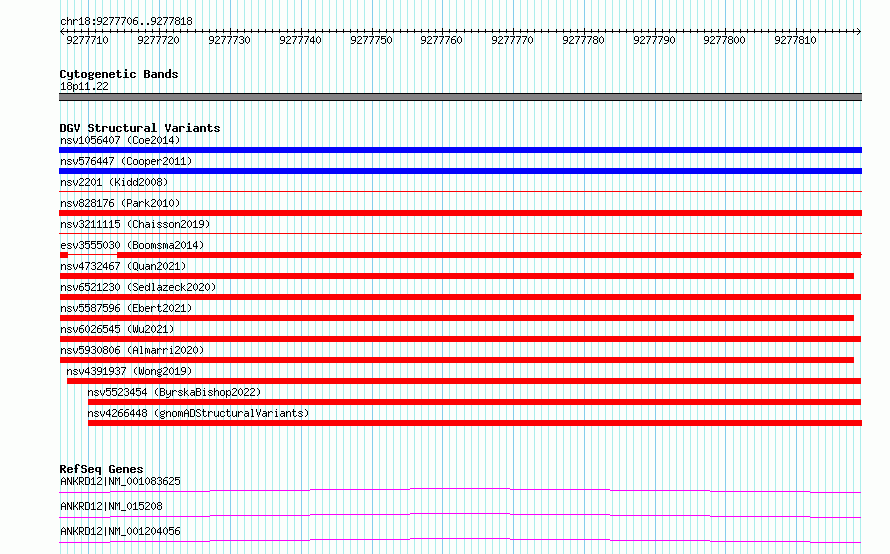Open variant nsv5523454 (ByrskaBishop2022) label
Image resolution: width=890 pixels, height=554 pixels.
pyautogui.click(x=174, y=392)
